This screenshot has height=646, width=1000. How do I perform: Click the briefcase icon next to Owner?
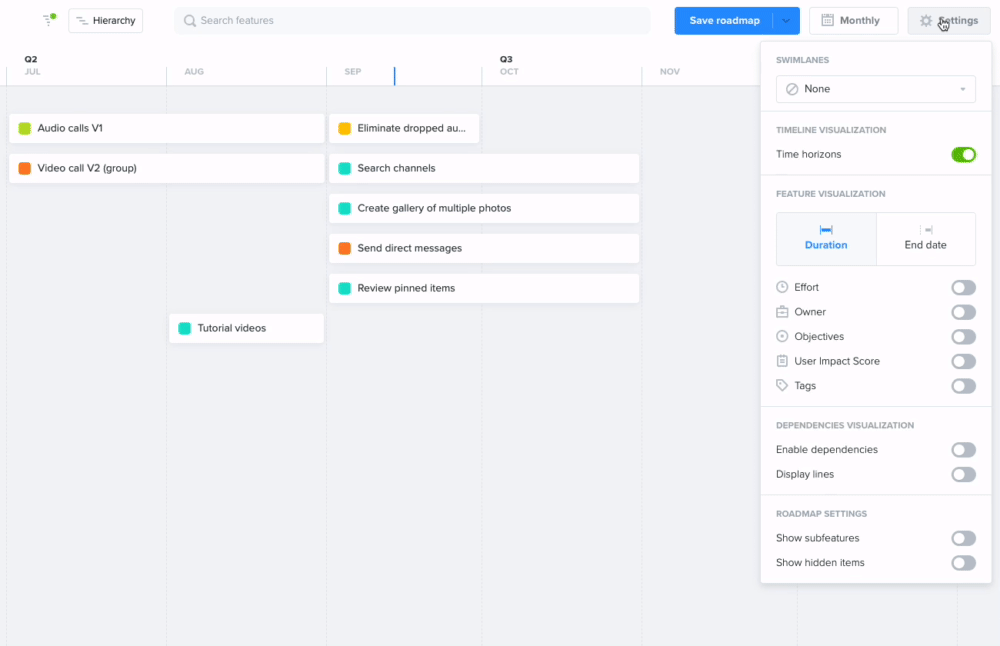pos(782,312)
